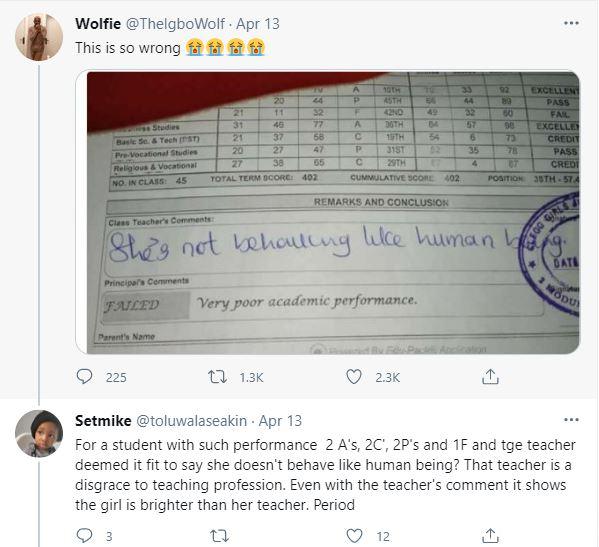Share Setmike's reply via share icon
The image size is (599, 547).
(490, 536)
